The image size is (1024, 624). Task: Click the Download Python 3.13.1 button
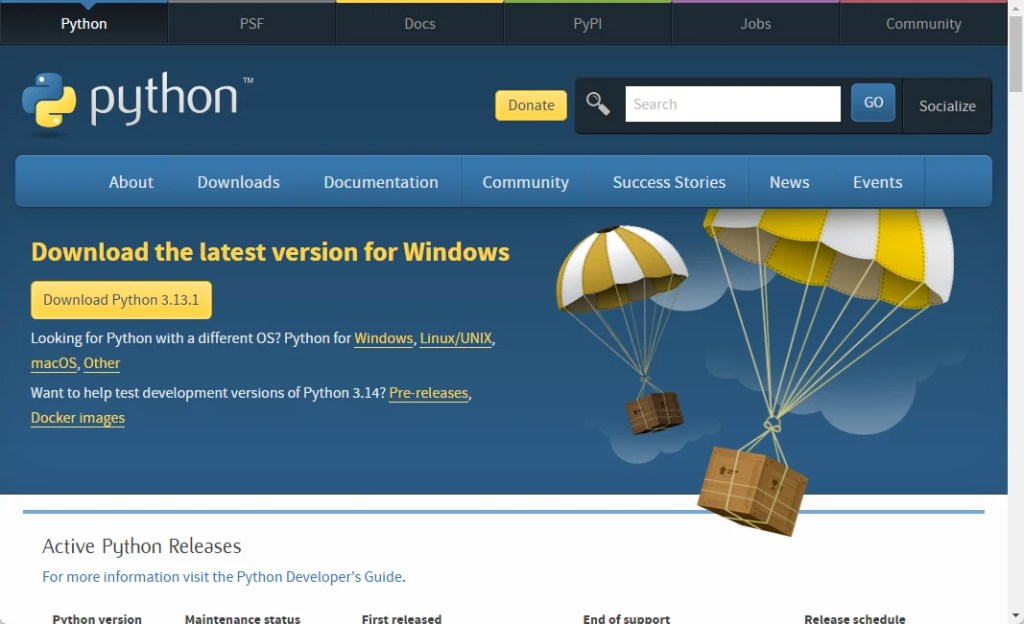tap(121, 300)
